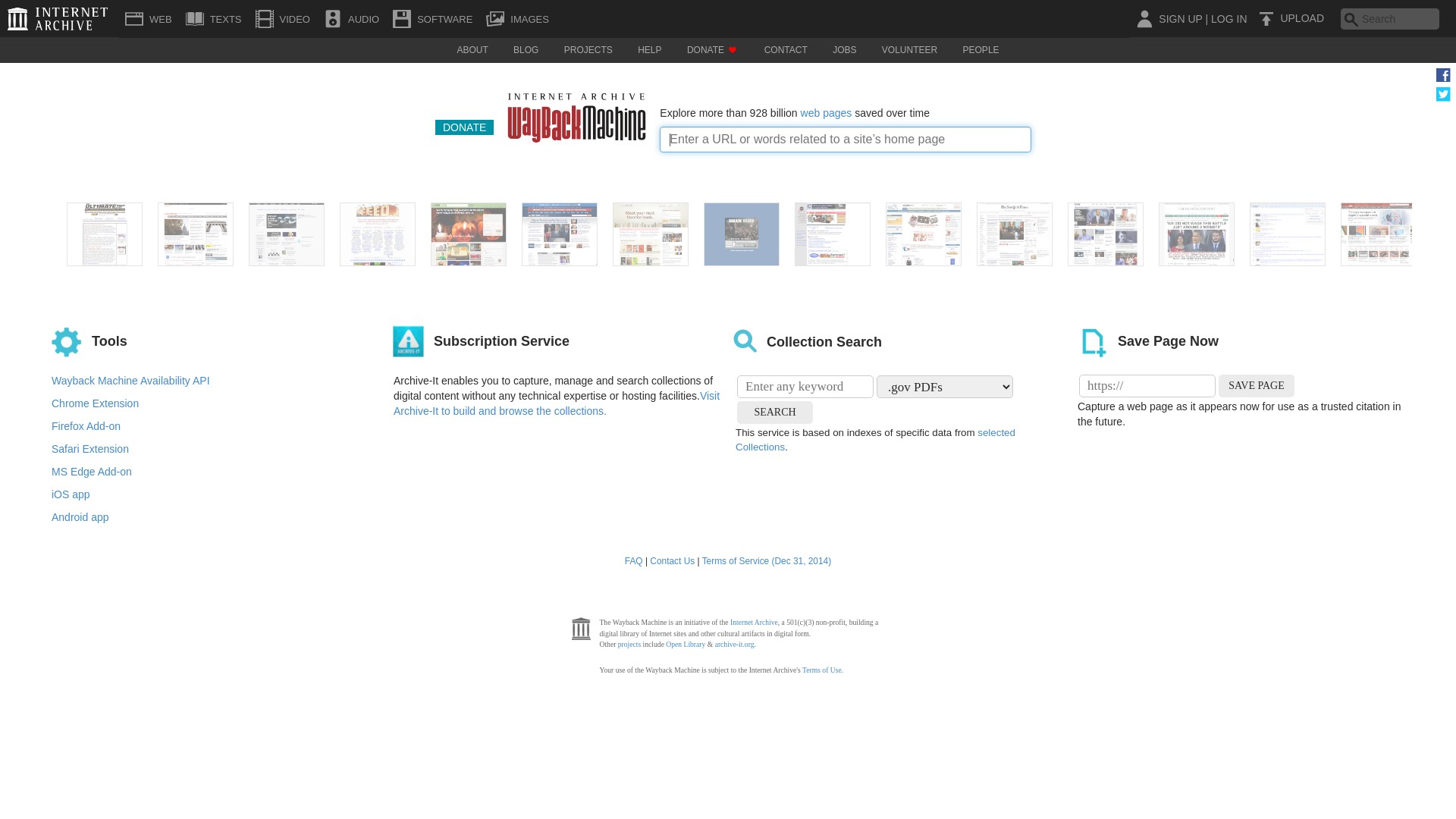Viewport: 1456px width, 819px height.
Task: Open the WEB section icon
Action: [134, 18]
